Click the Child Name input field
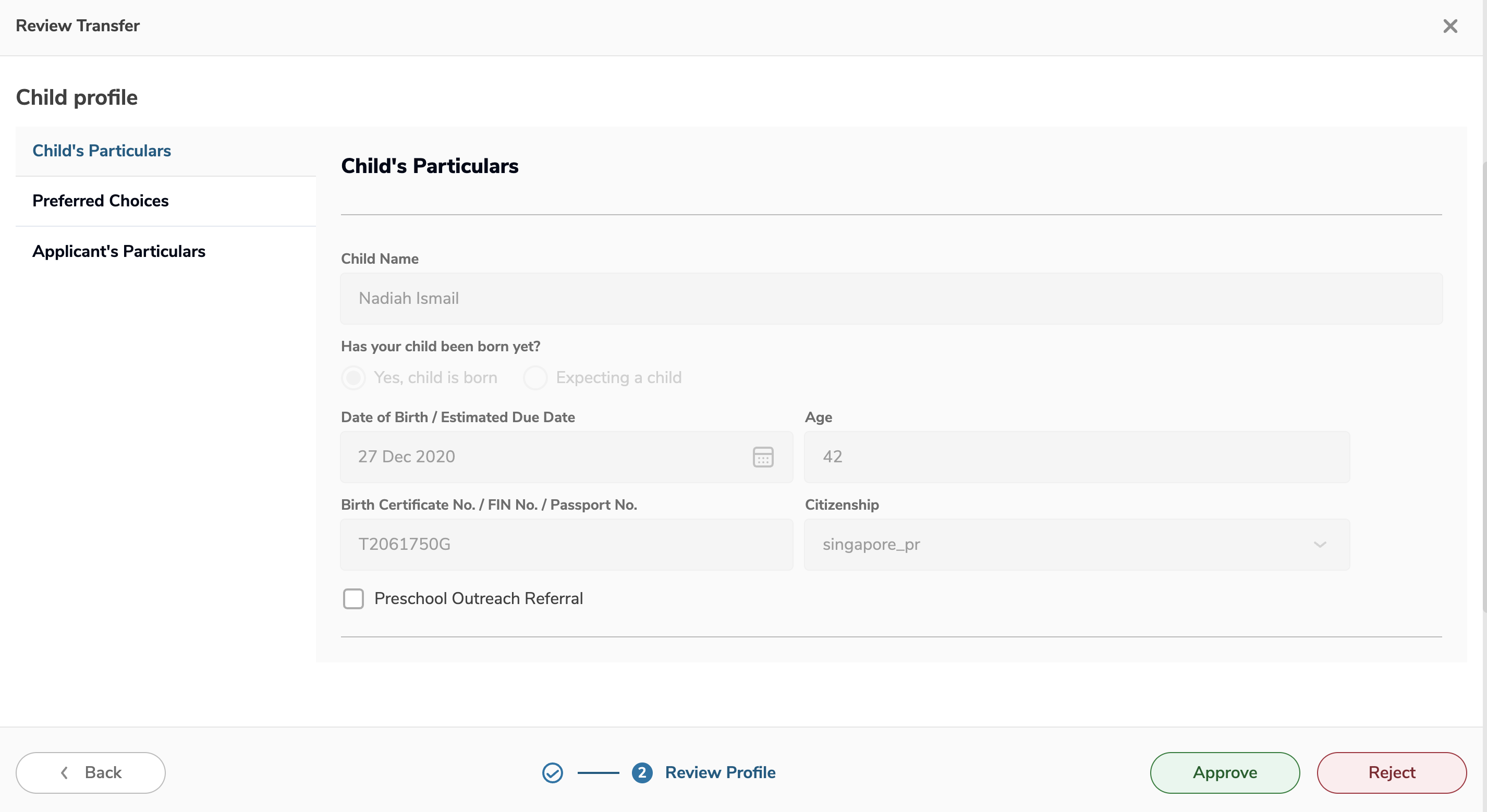 (891, 298)
